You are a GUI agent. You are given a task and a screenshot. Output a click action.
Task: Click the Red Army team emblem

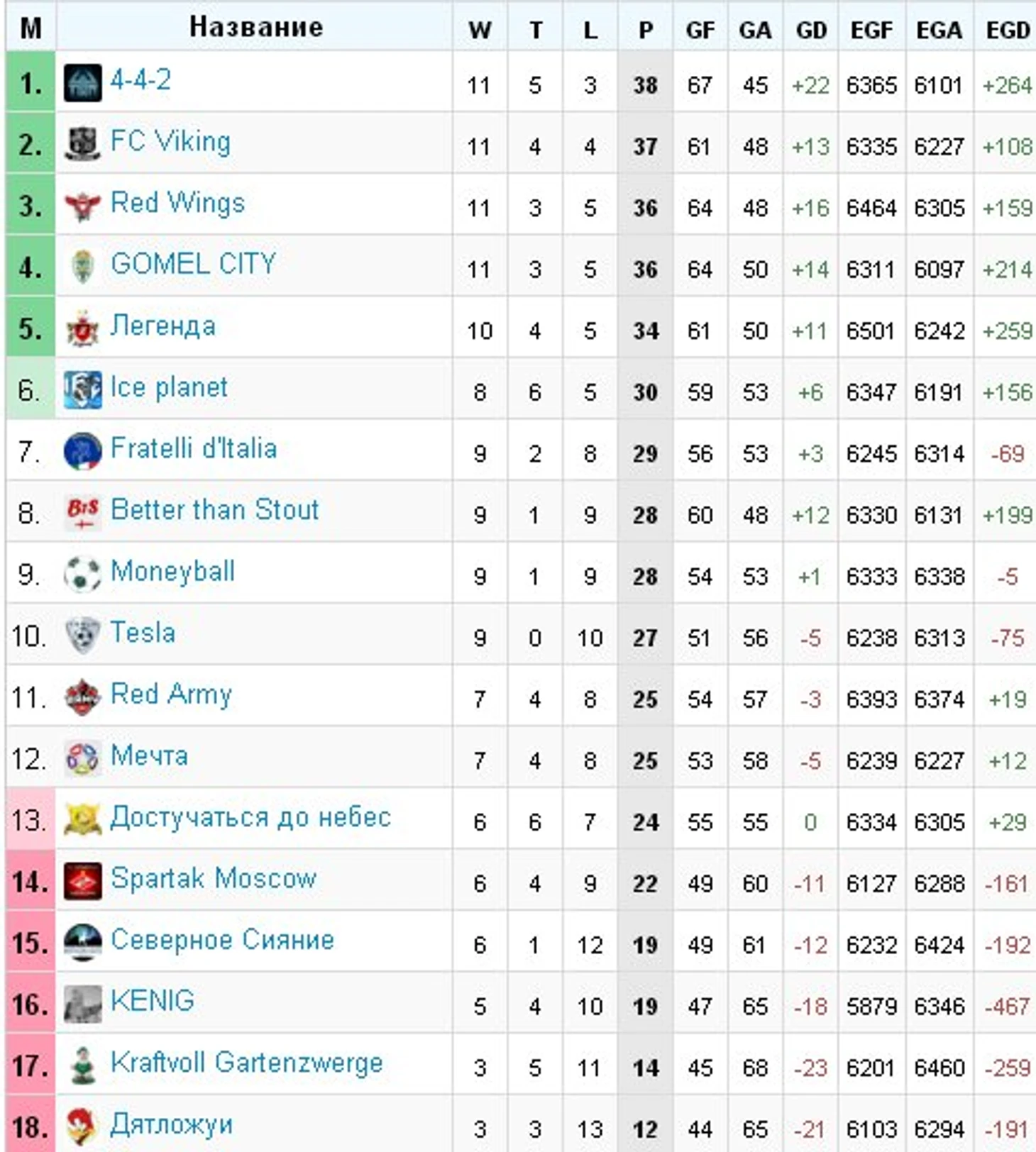(82, 697)
